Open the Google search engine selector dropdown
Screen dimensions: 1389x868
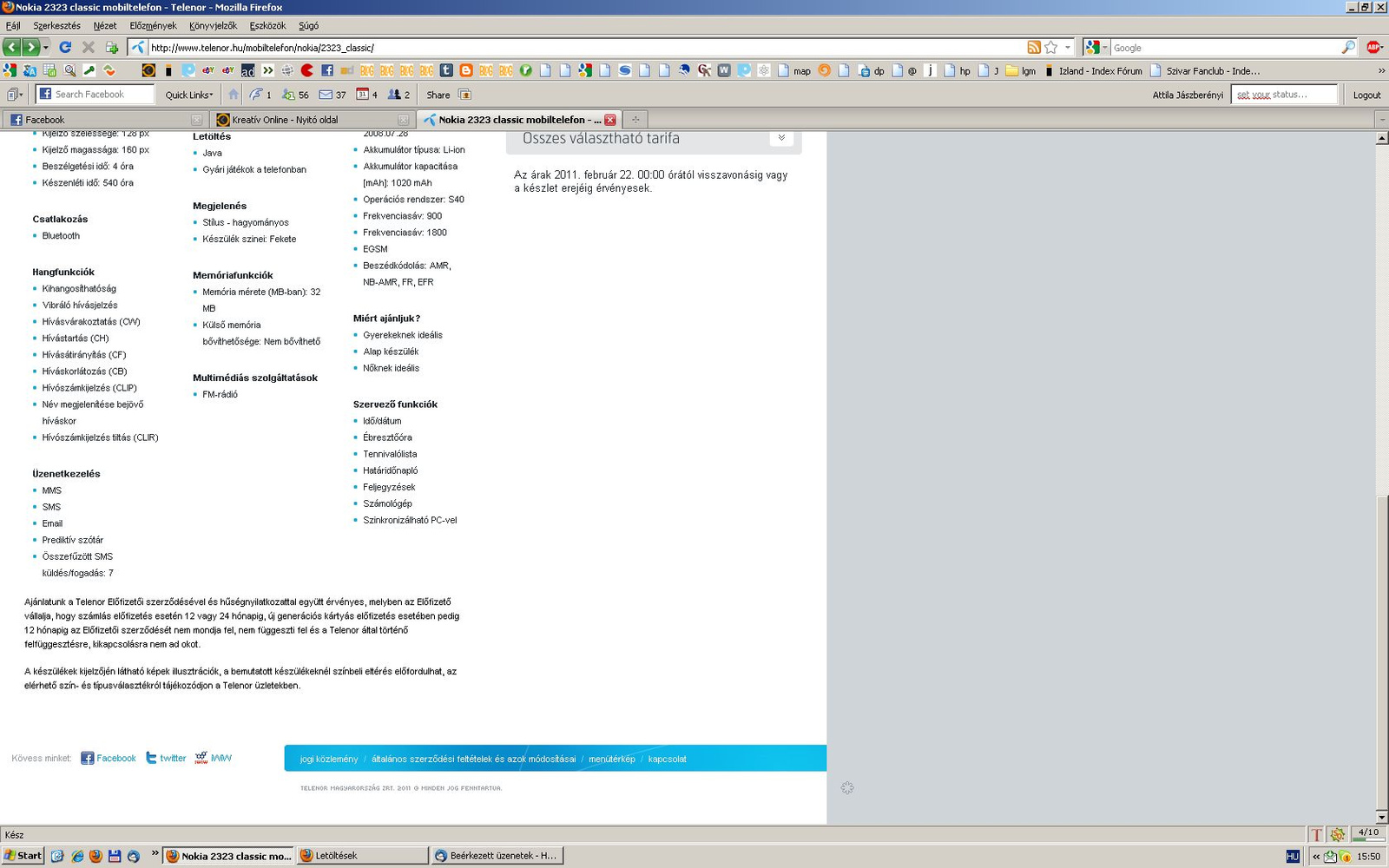1096,48
